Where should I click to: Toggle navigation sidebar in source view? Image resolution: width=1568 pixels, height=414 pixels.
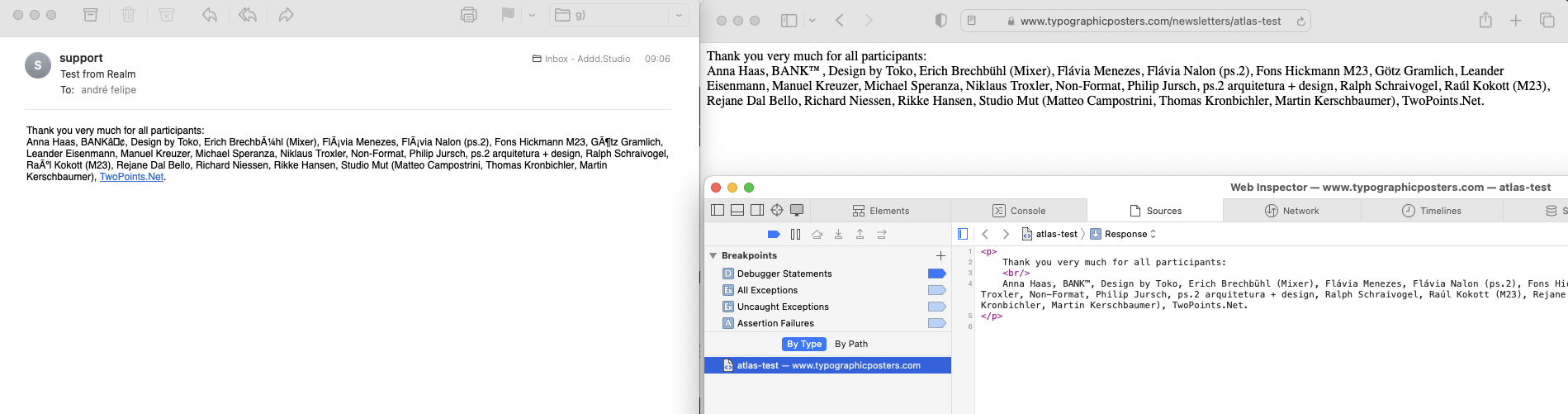(963, 234)
